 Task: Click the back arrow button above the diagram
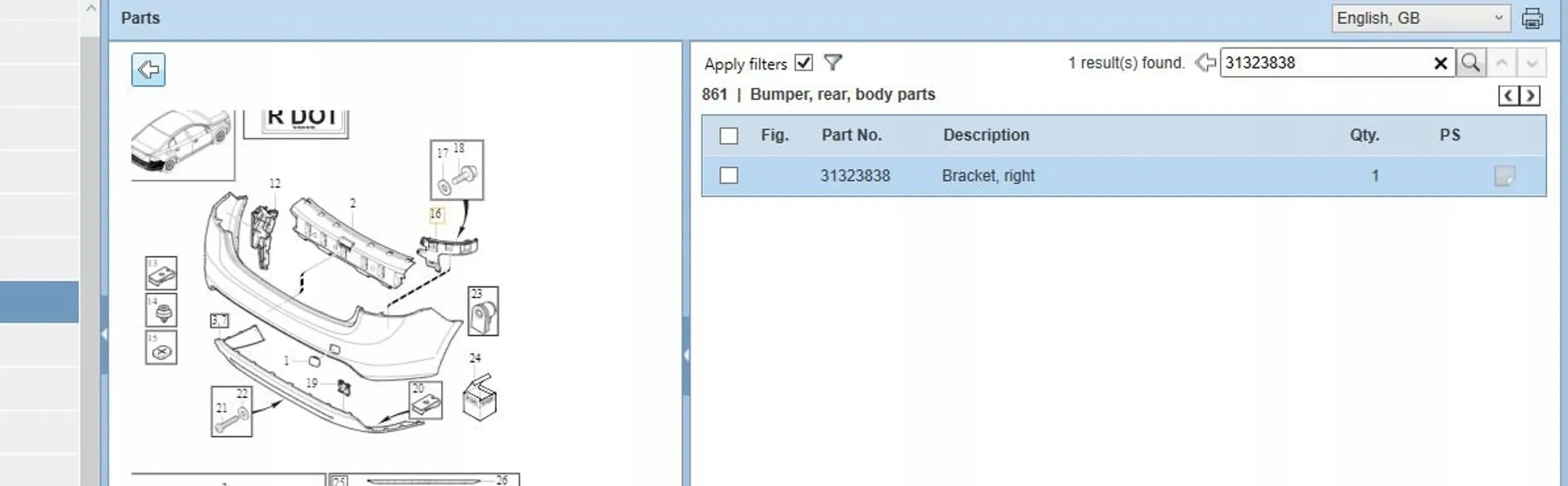[x=149, y=69]
